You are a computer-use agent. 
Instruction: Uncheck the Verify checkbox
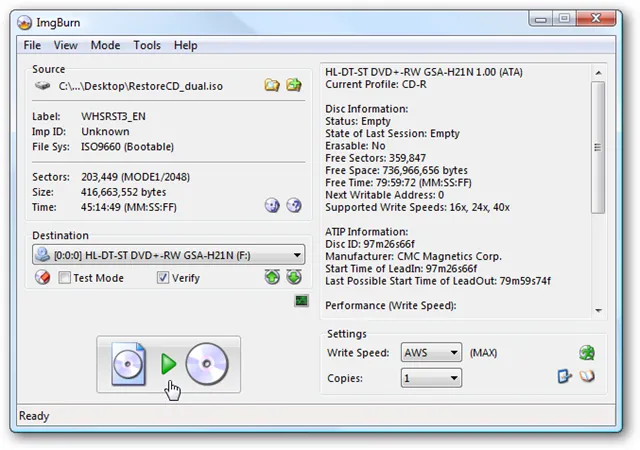(x=163, y=278)
